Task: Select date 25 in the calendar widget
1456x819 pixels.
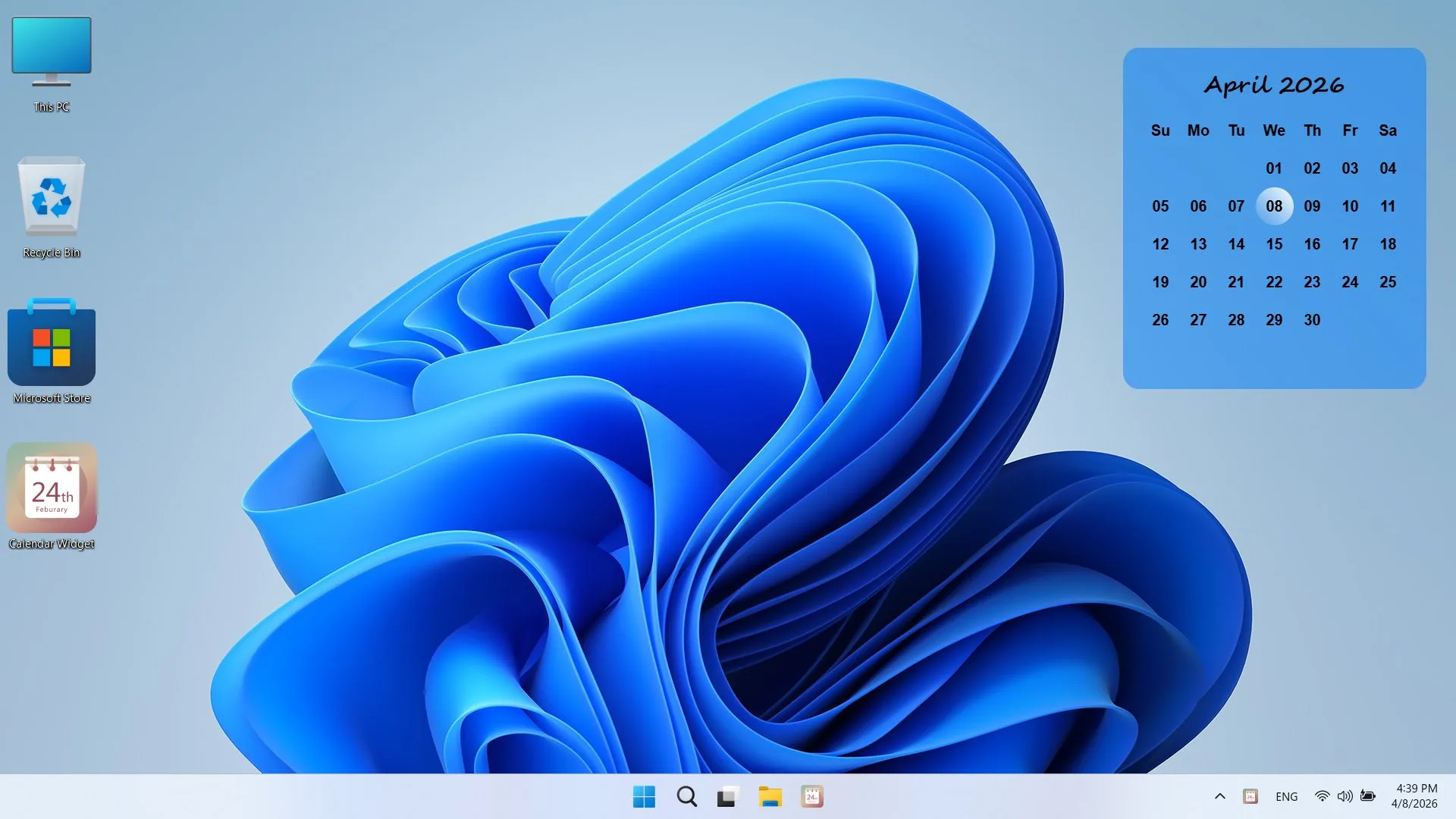Action: [x=1388, y=282]
